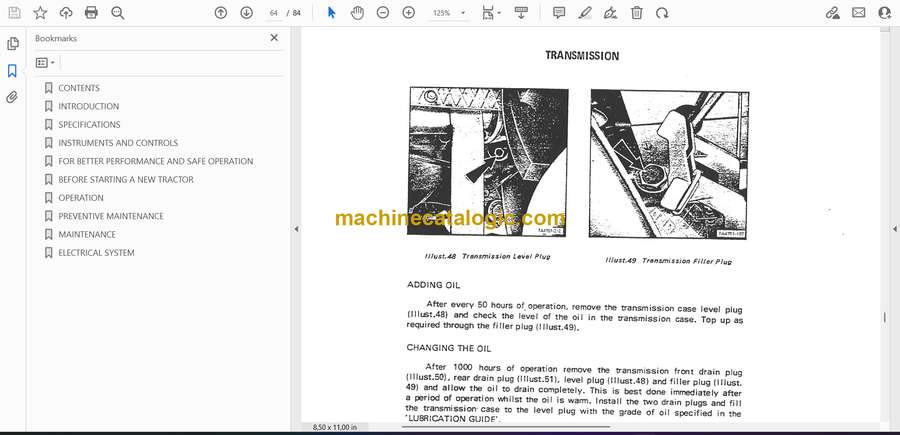The height and width of the screenshot is (435, 900).
Task: Add a comment note
Action: click(x=559, y=13)
